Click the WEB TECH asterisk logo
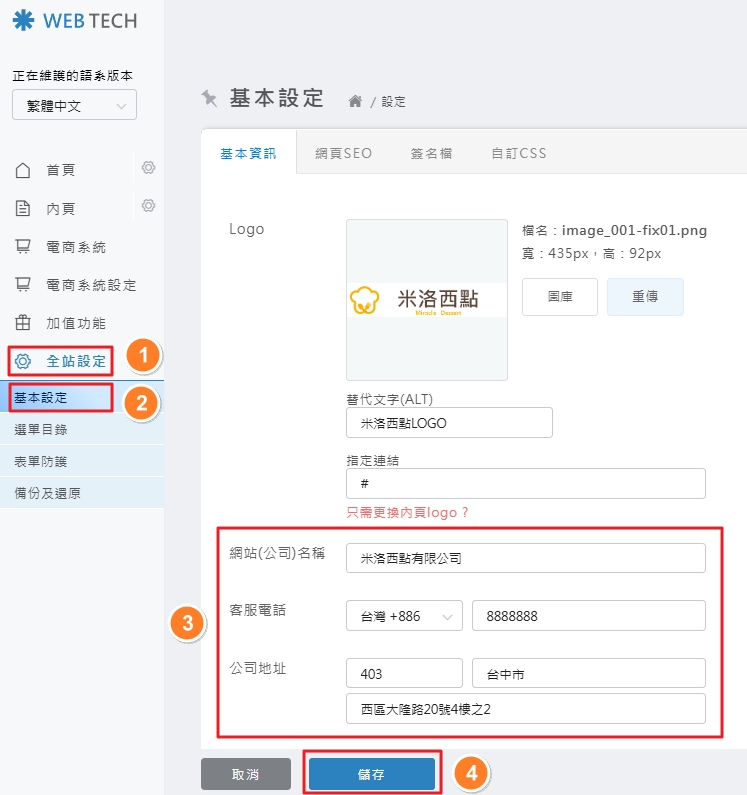This screenshot has height=795, width=747. (x=23, y=21)
